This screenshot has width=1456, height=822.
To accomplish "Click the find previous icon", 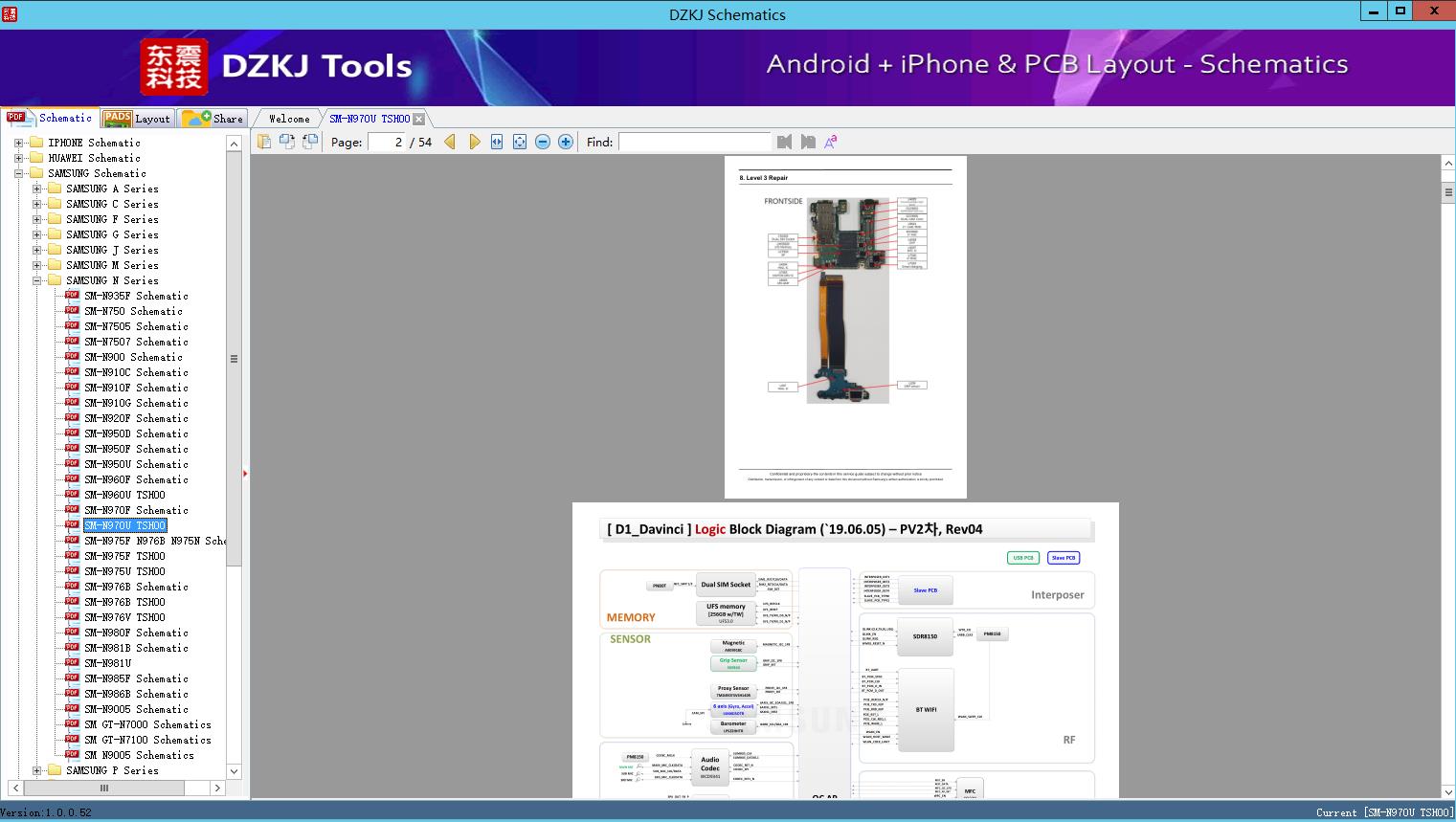I will pyautogui.click(x=785, y=142).
